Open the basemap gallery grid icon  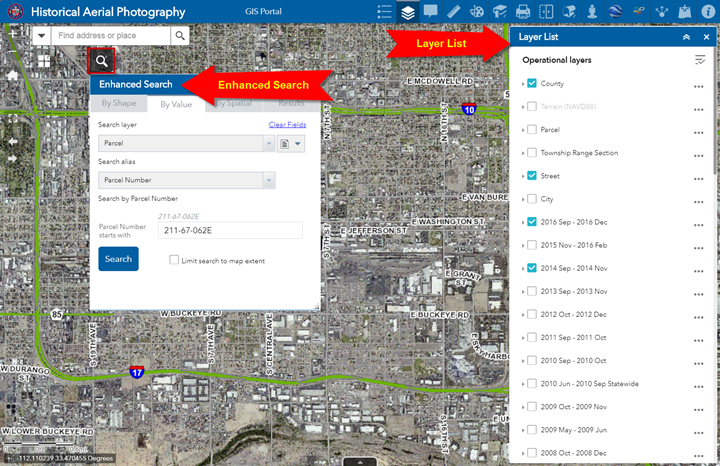(x=44, y=61)
